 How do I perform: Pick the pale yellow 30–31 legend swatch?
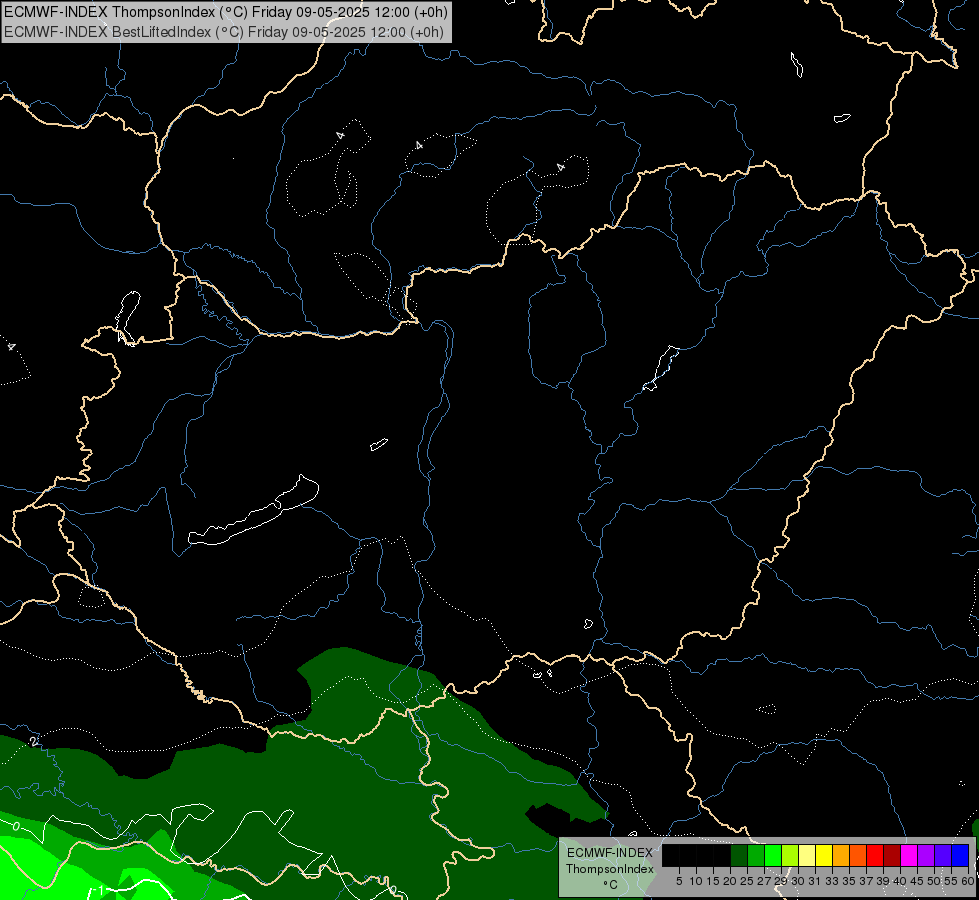[x=807, y=855]
